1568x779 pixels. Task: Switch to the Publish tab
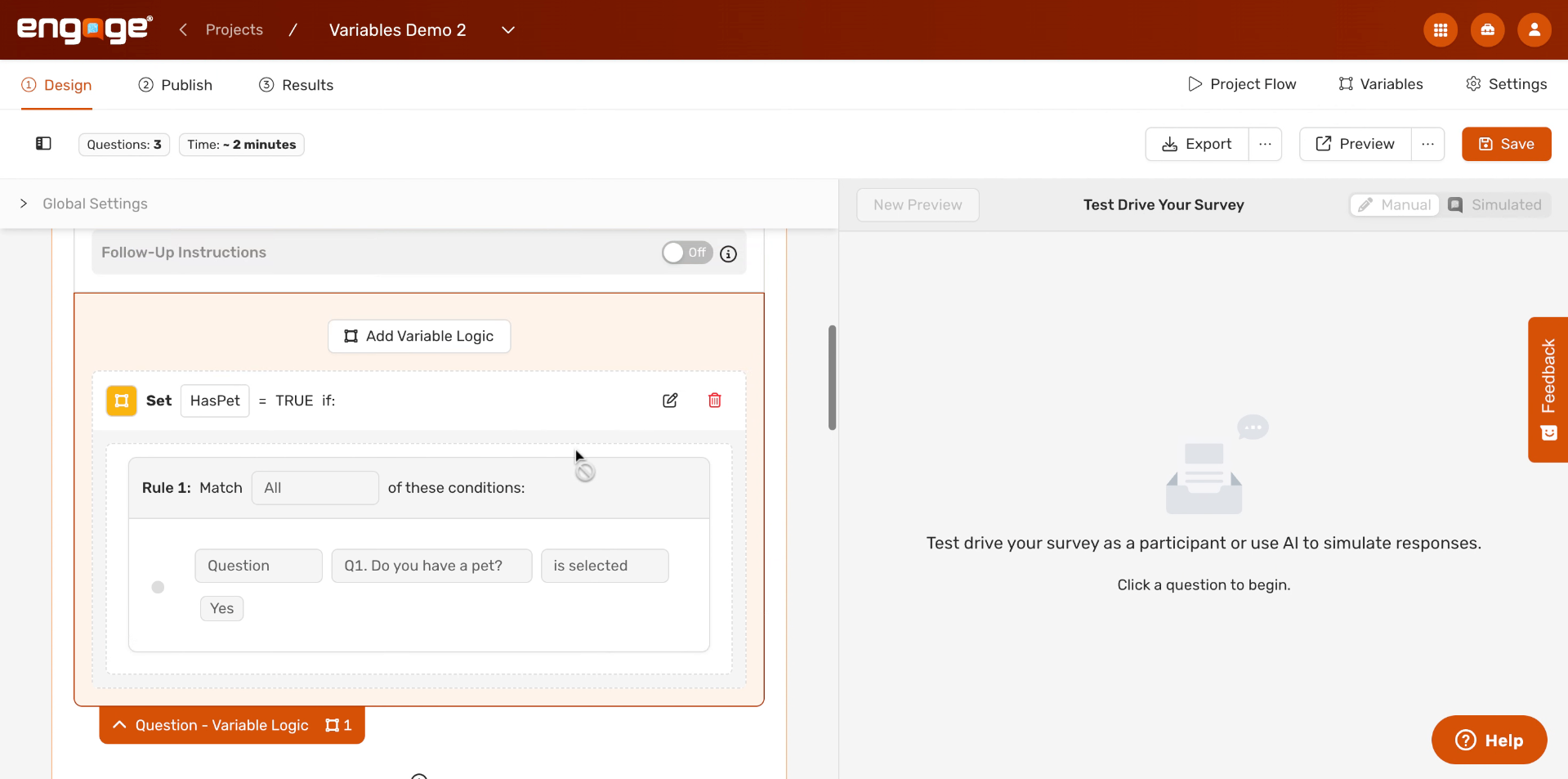[176, 85]
